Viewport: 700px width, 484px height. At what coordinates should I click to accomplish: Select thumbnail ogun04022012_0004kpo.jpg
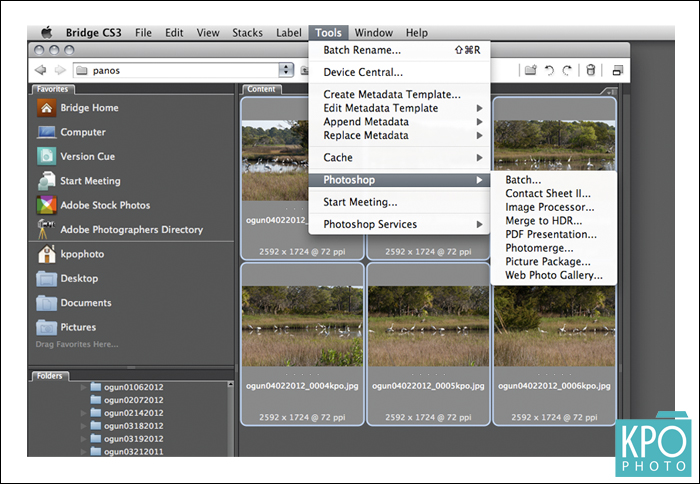[302, 344]
